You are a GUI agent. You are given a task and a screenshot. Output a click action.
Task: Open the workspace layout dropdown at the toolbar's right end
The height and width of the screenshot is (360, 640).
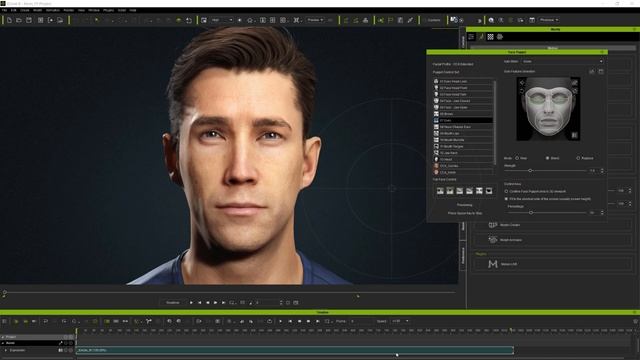[549, 20]
